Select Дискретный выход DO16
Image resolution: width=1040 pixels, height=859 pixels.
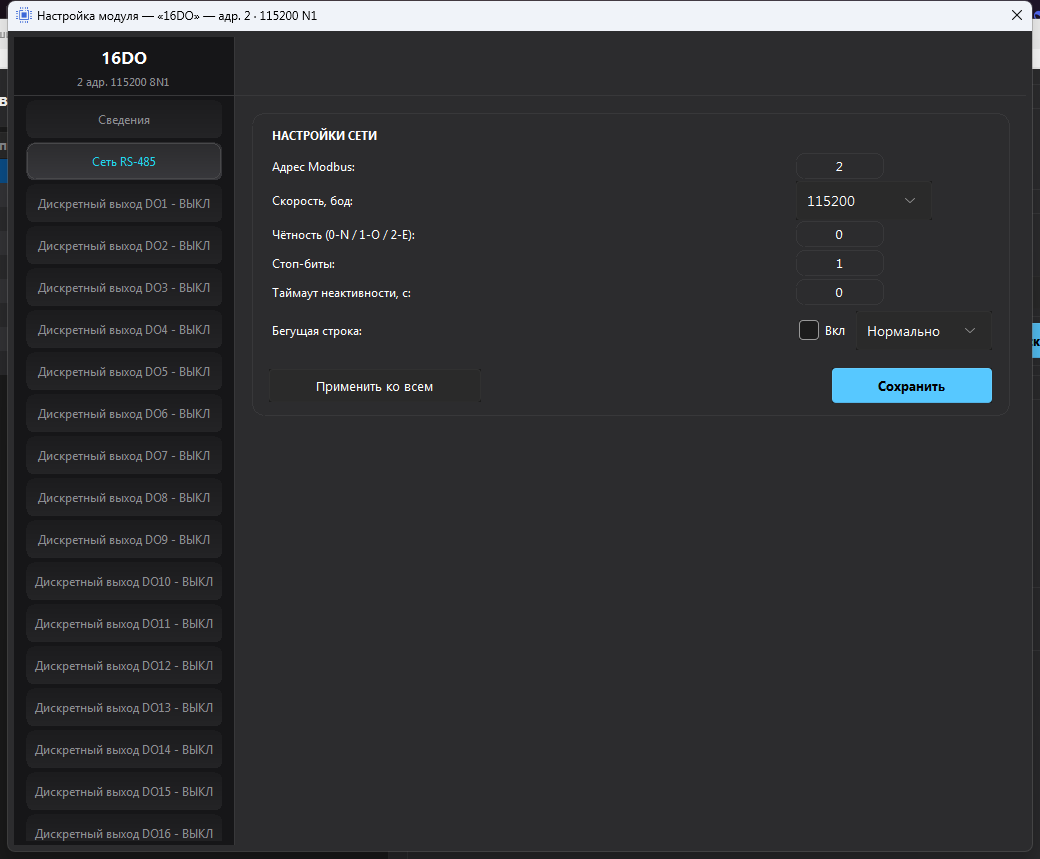124,830
